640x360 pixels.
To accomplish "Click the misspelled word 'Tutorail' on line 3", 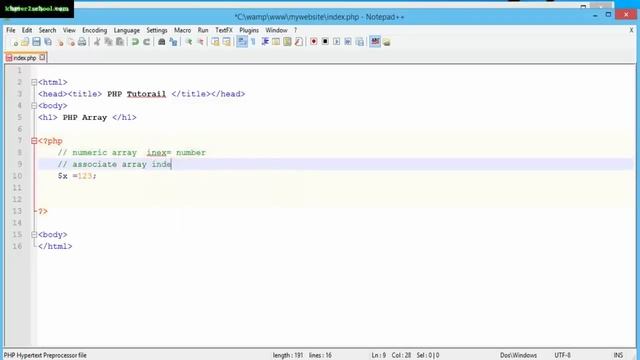I will 146,94.
